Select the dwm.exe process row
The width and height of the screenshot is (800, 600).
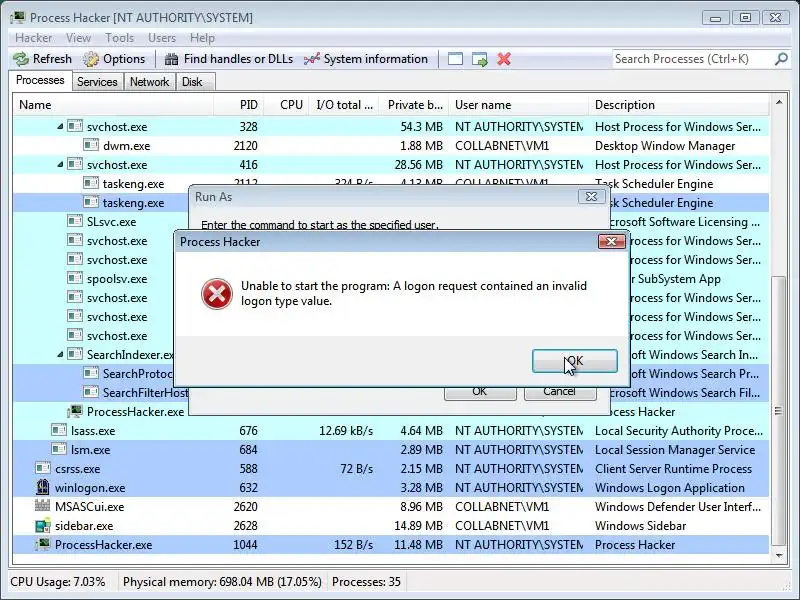(x=391, y=145)
